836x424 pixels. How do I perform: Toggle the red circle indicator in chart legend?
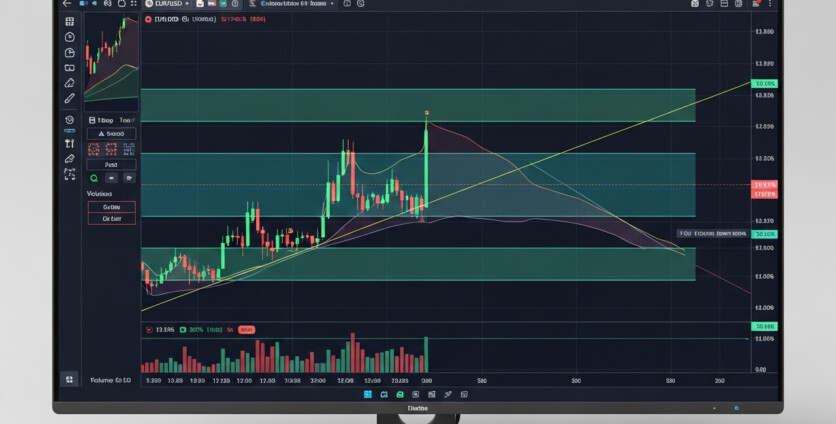click(148, 19)
